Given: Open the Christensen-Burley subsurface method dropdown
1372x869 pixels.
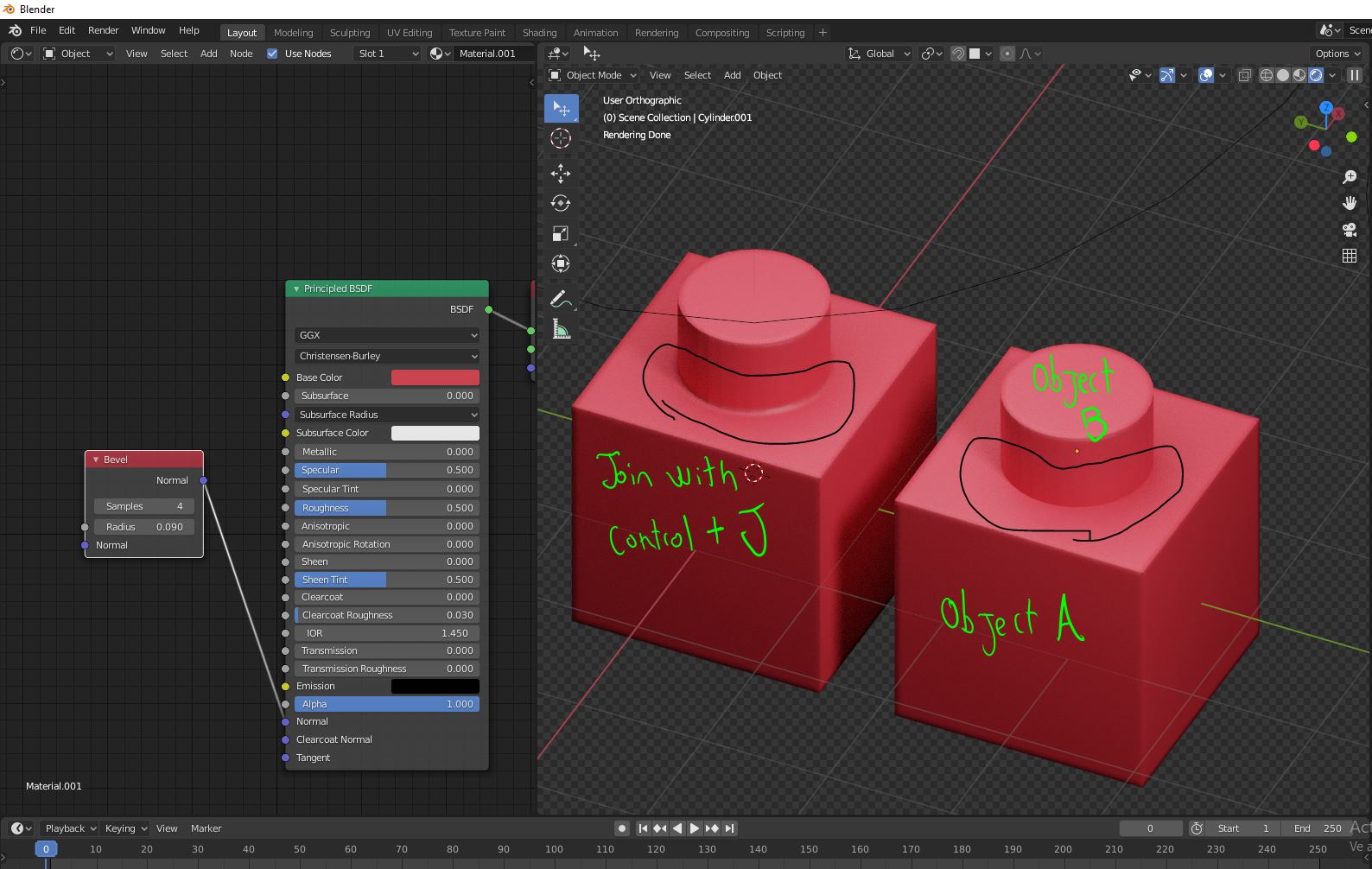Looking at the screenshot, I should click(386, 356).
